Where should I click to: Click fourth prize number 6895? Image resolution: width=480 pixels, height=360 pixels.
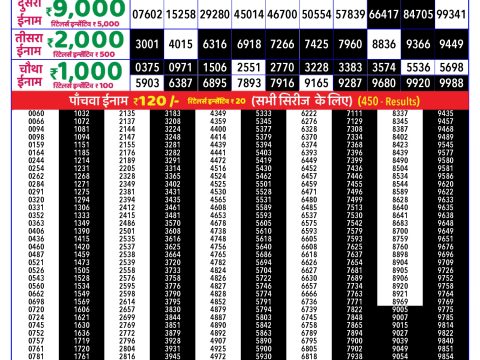[215, 83]
